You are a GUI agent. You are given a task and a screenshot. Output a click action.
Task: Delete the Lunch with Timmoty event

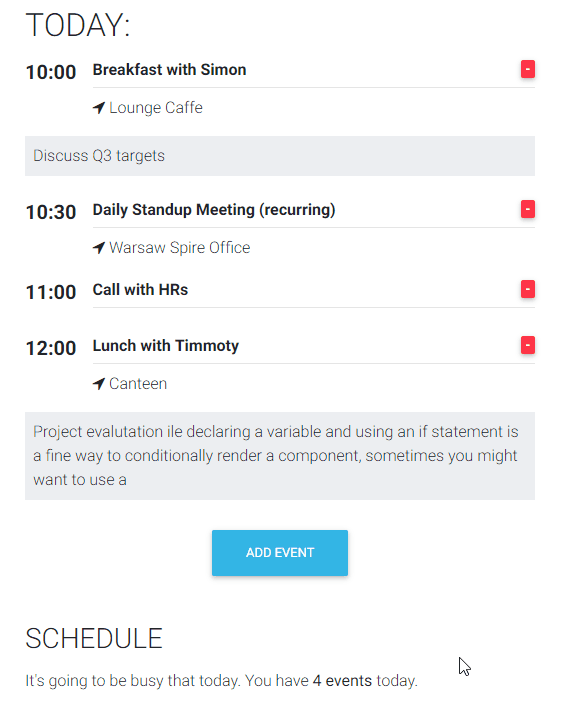[x=528, y=345]
